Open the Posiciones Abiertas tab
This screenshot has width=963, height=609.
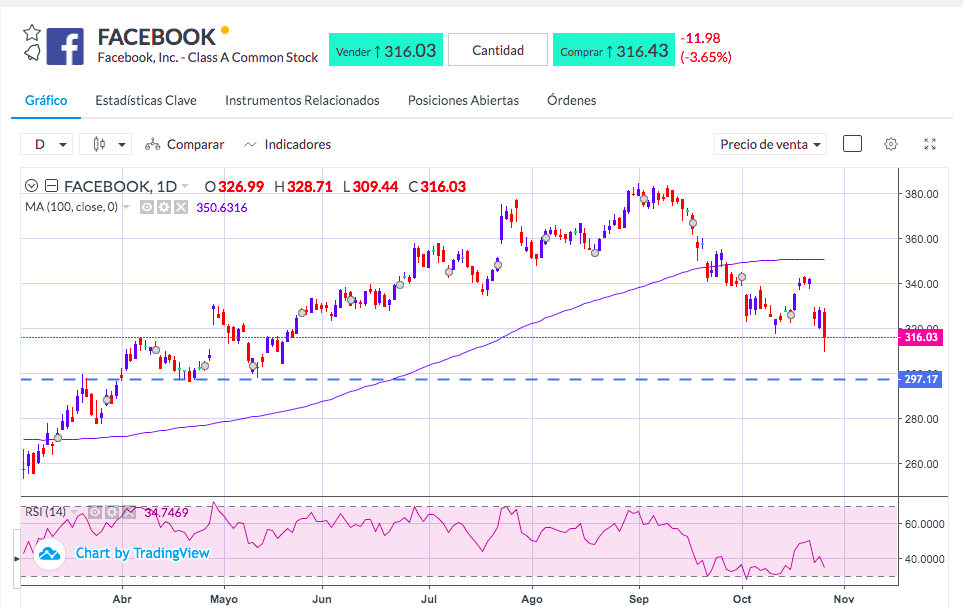coord(463,100)
